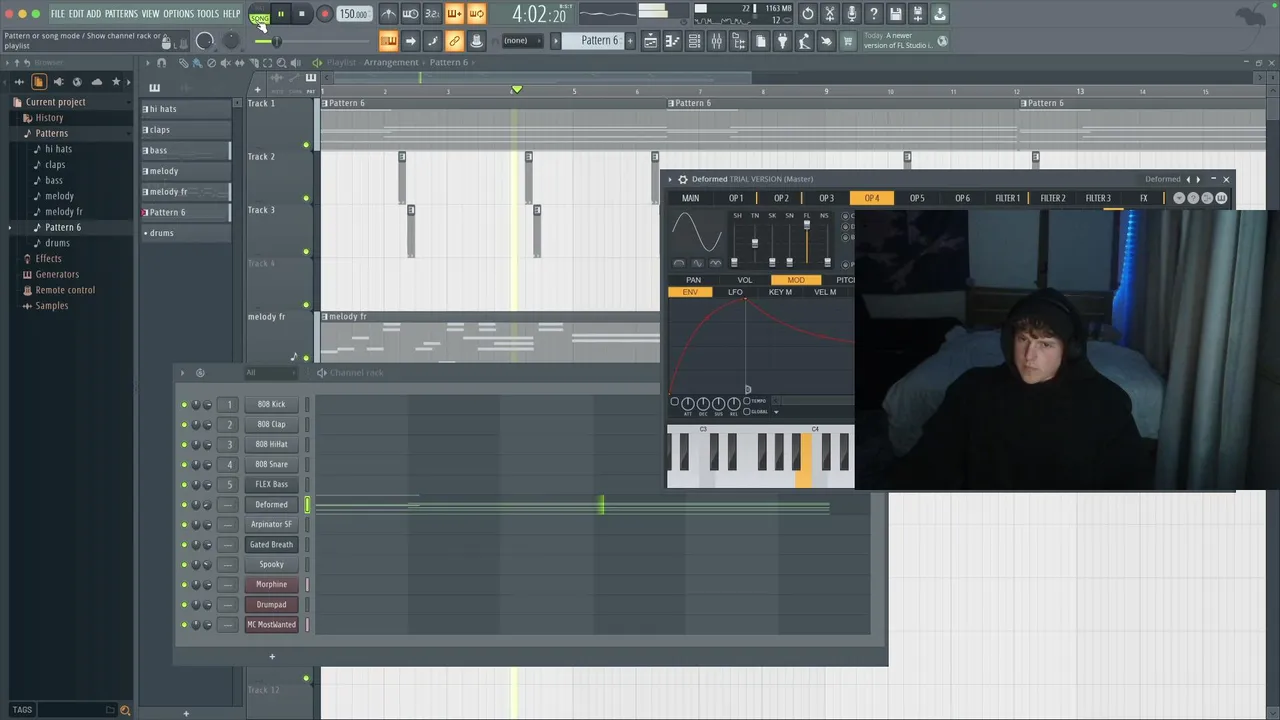Image resolution: width=1280 pixels, height=720 pixels.
Task: Click the undo history icon
Action: pos(808,14)
